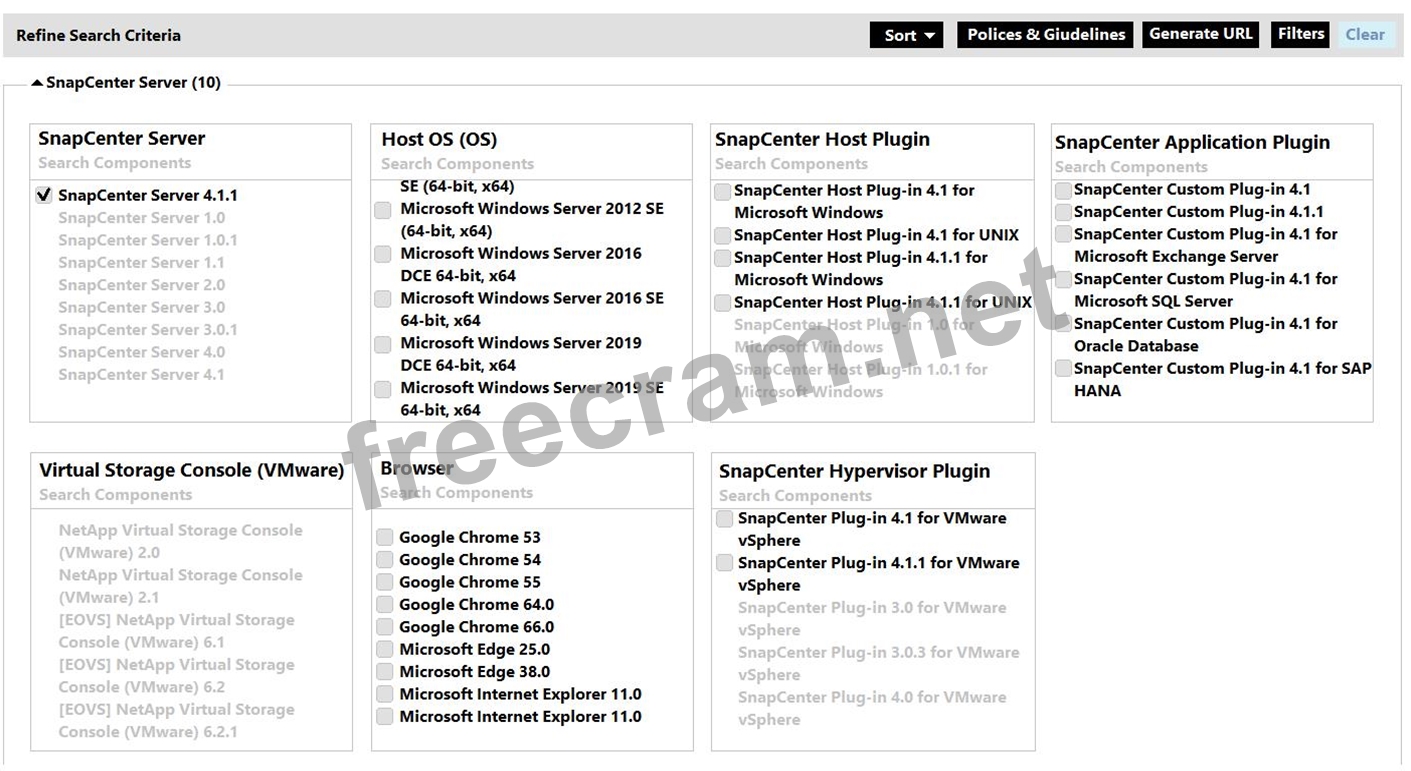Click the greyed SnapCenter Server 1.1 entry
This screenshot has width=1411, height=771.
142,263
